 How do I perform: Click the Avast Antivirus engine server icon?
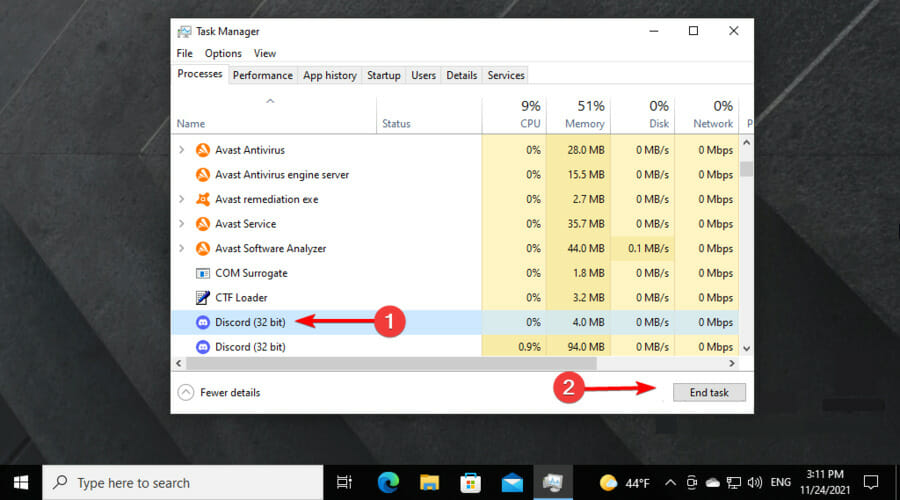203,175
